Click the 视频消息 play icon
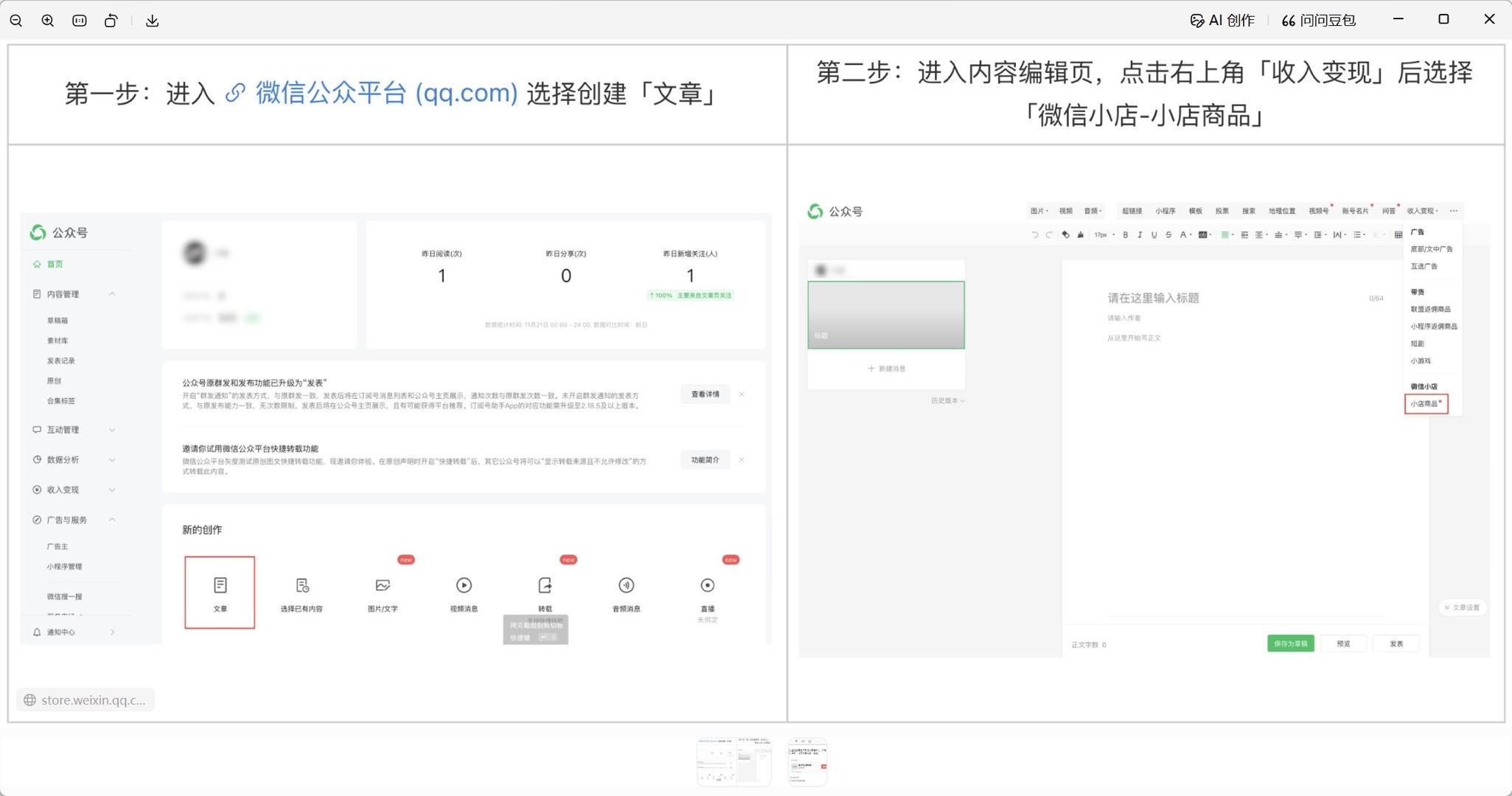This screenshot has width=1512, height=796. [x=464, y=585]
